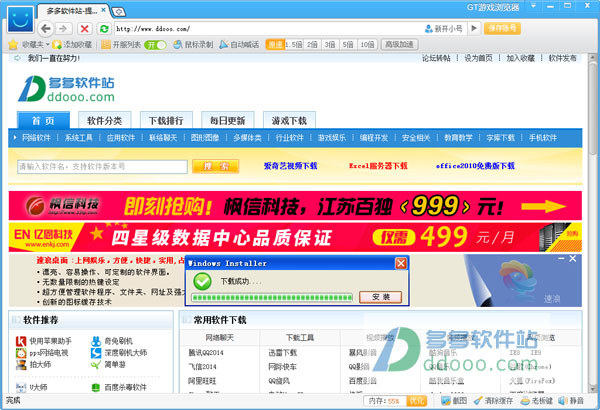Select 3倍 speed option

(x=330, y=45)
